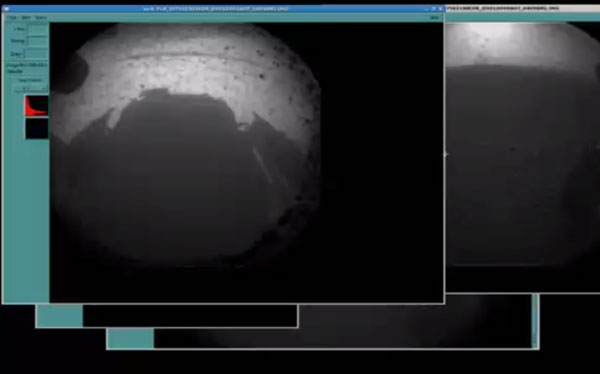Open the window menu icon in title bar
Viewport: 600px width, 374px height.
[7, 8]
